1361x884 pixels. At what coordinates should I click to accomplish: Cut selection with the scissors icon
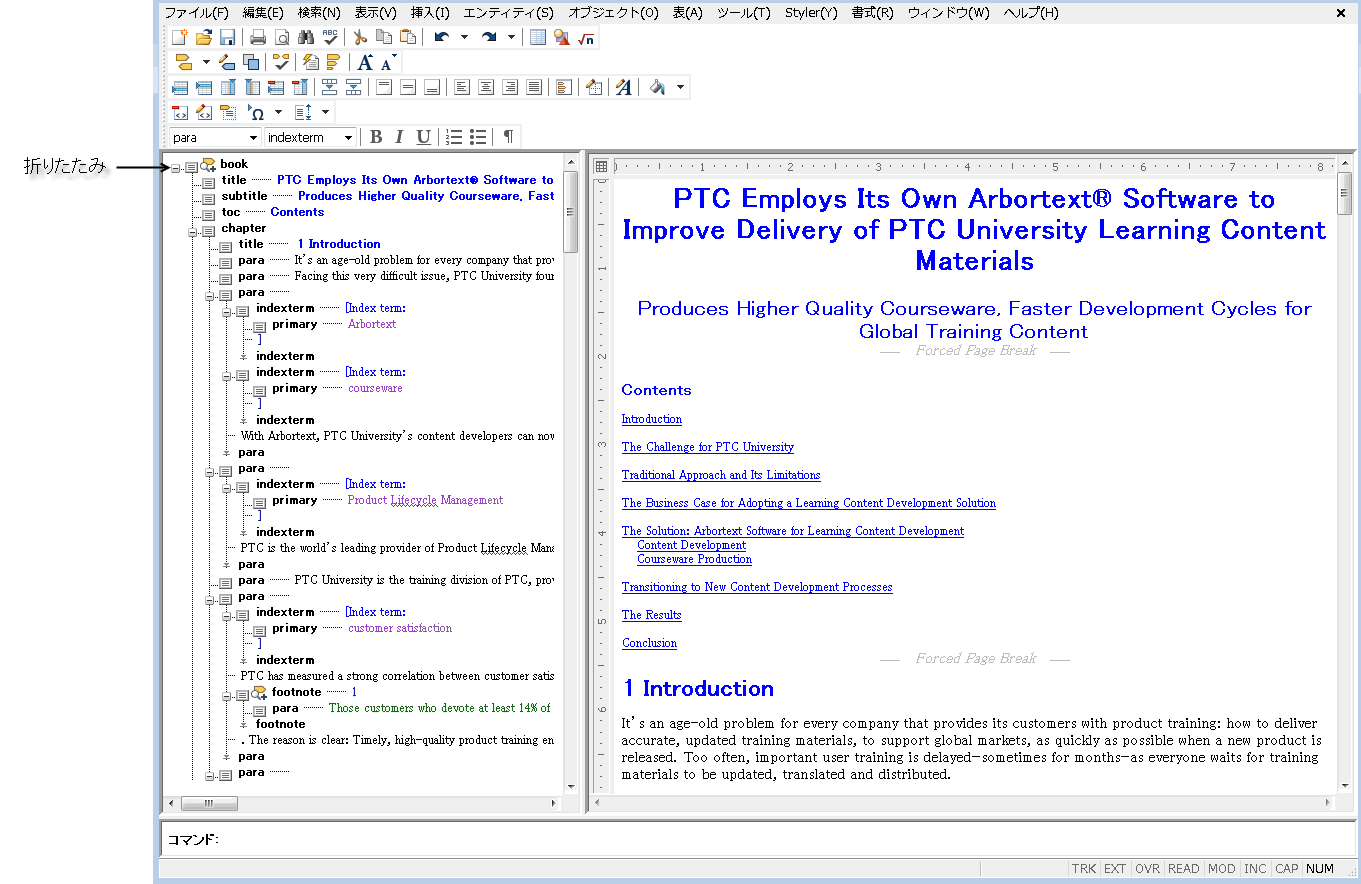[x=360, y=37]
